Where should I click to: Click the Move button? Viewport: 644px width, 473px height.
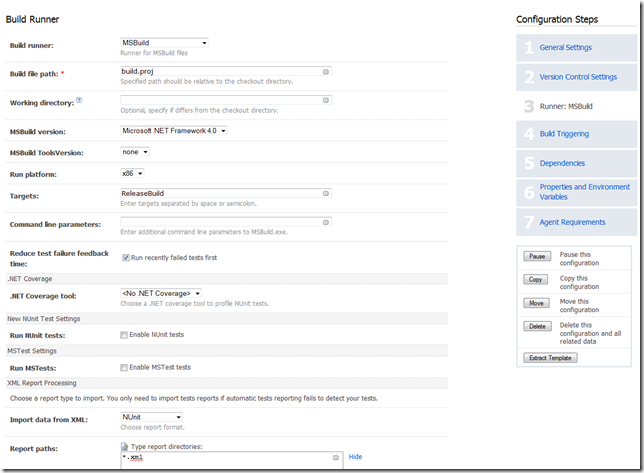(536, 303)
